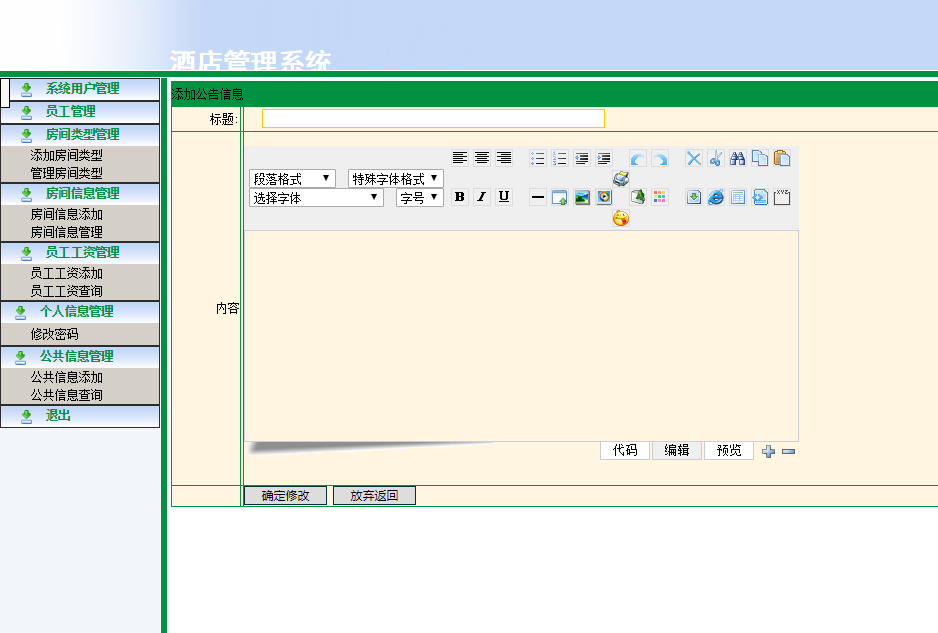
Task: Switch to the 代码 tab
Action: 625,451
